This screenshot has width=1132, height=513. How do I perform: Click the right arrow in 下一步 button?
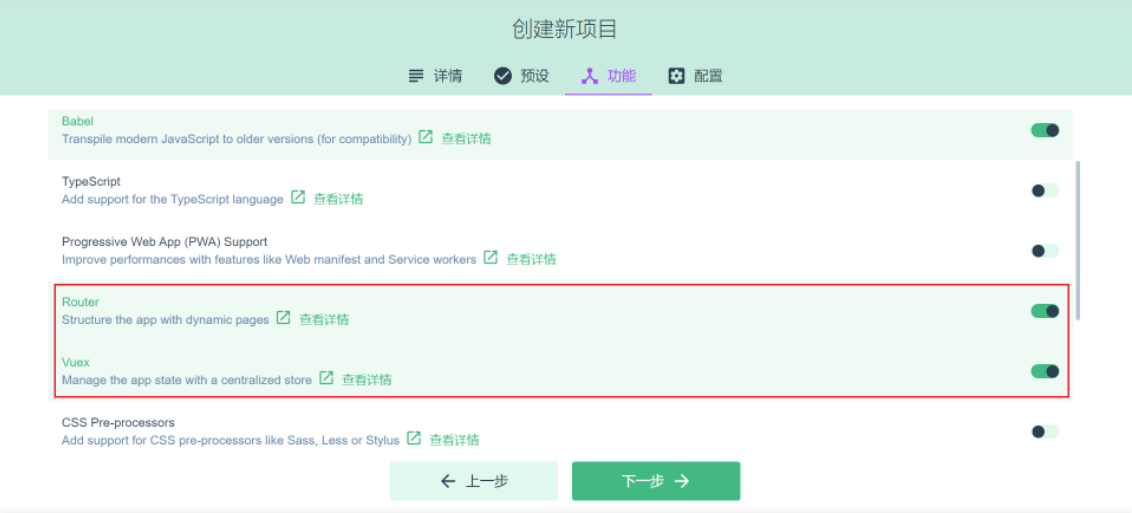click(682, 481)
